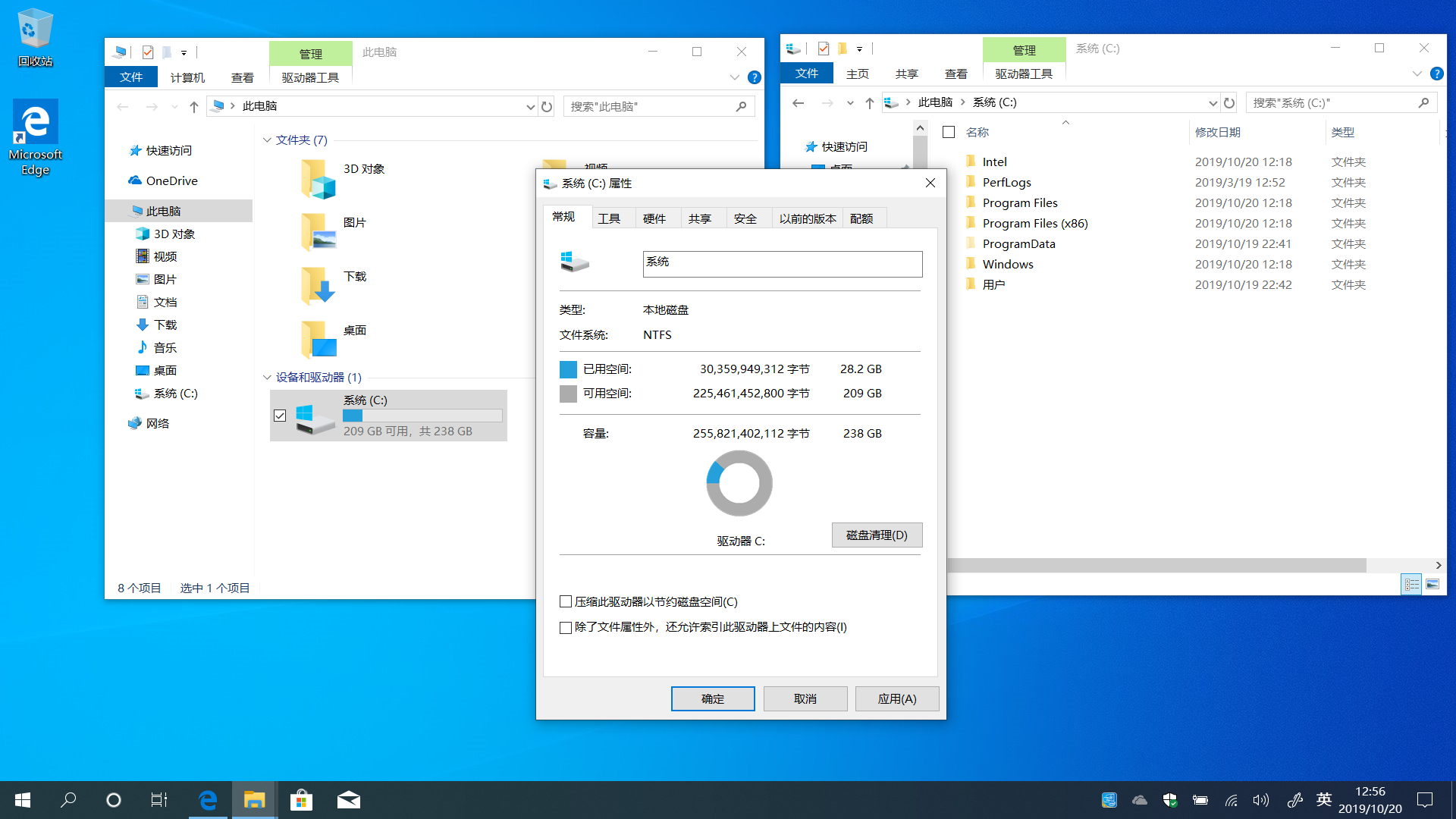Click 取消 to cancel properties
Screen dimensions: 1456x819
(805, 699)
